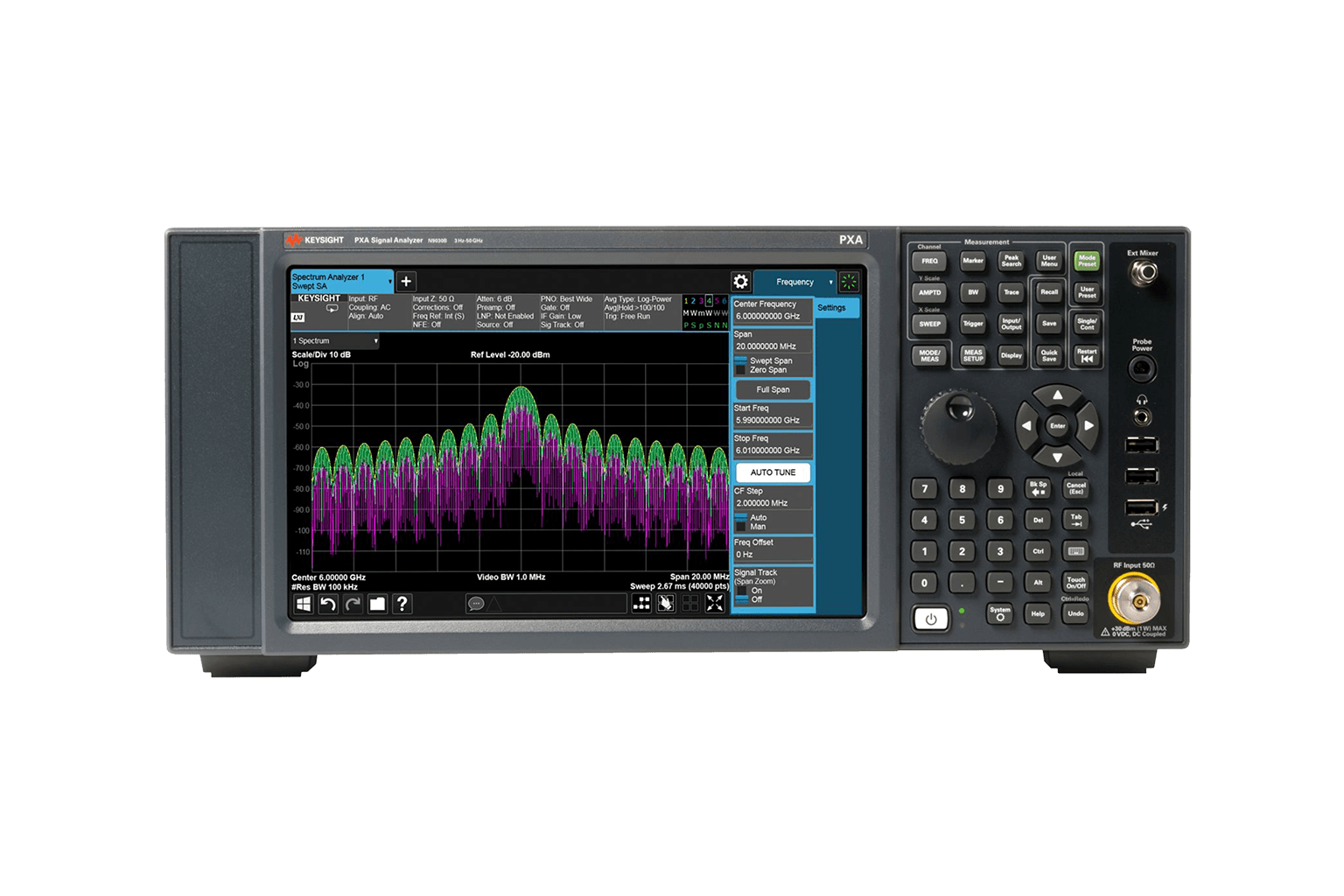This screenshot has height=896, width=1344.
Task: Open the system settings gear icon
Action: 740,282
